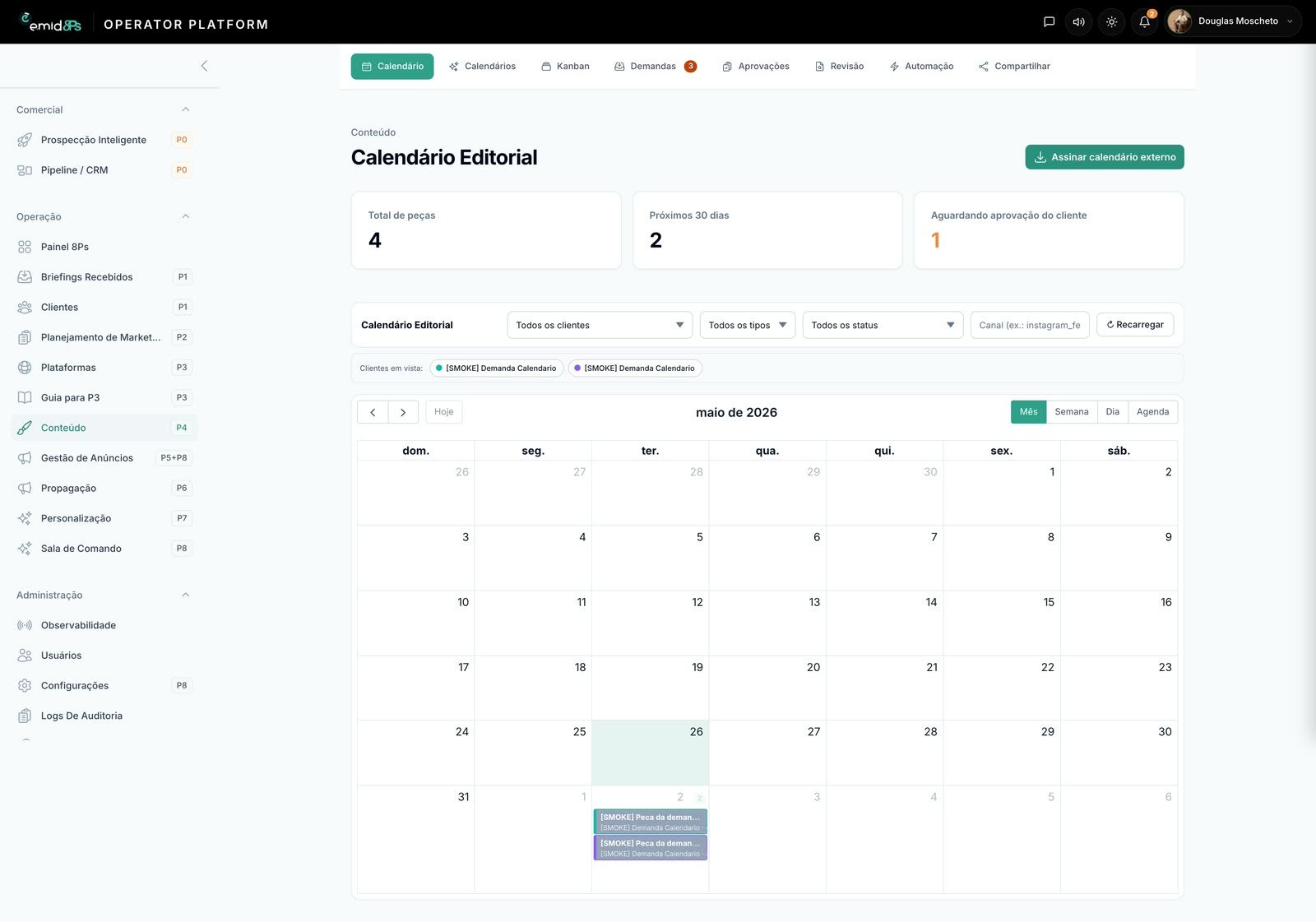Switch theme with the sun icon

point(1111,22)
